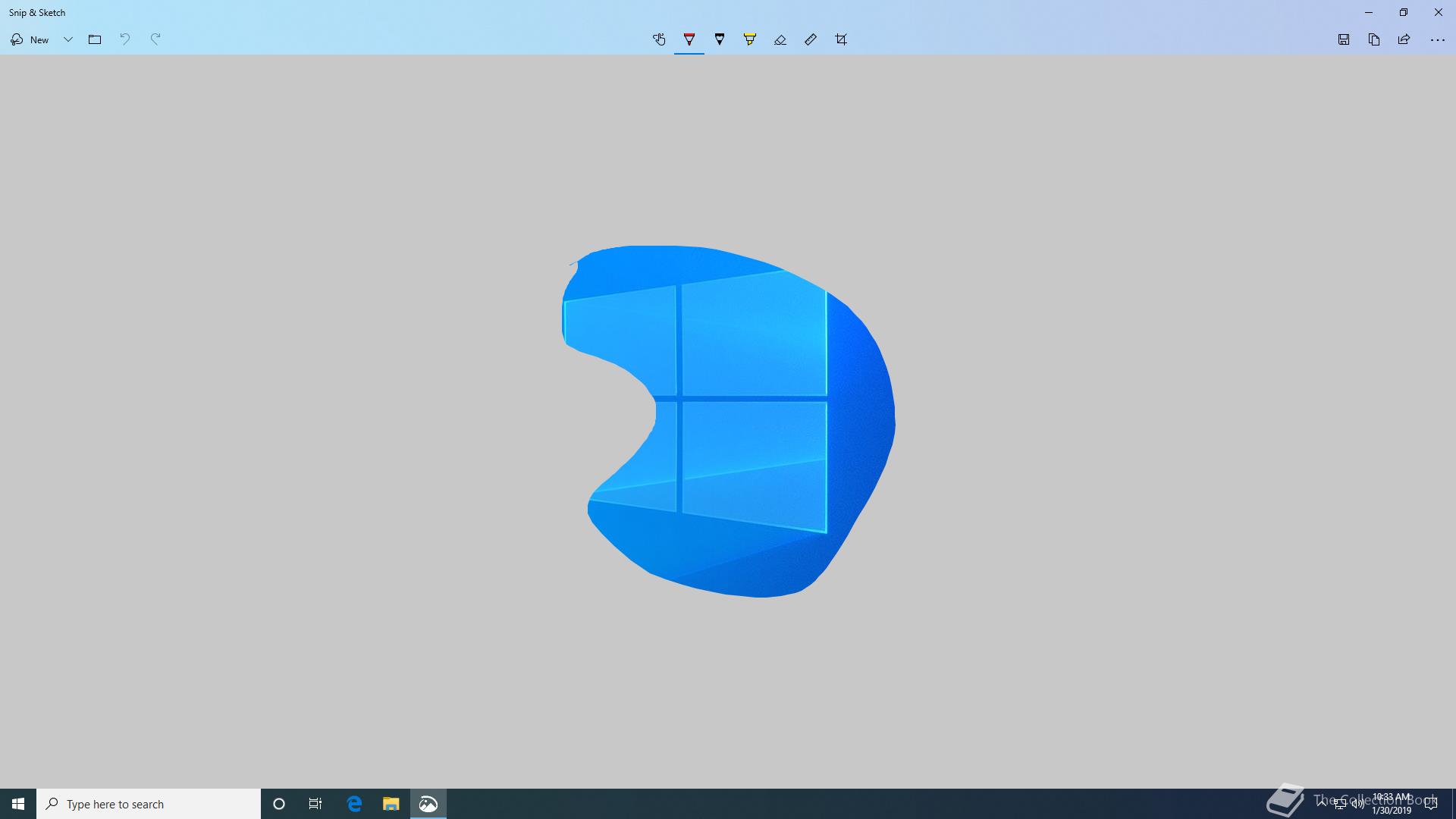
Task: Close the Snip & Sketch window
Action: [x=1439, y=12]
